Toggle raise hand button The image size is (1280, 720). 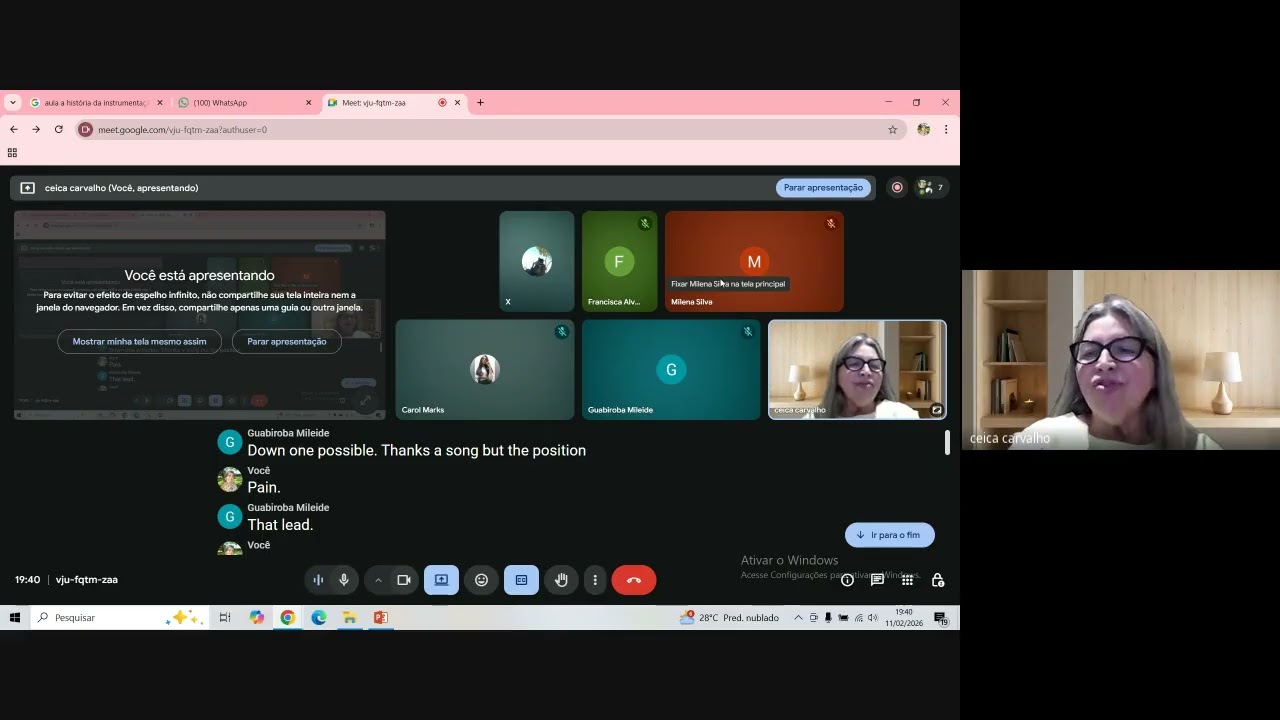(562, 580)
